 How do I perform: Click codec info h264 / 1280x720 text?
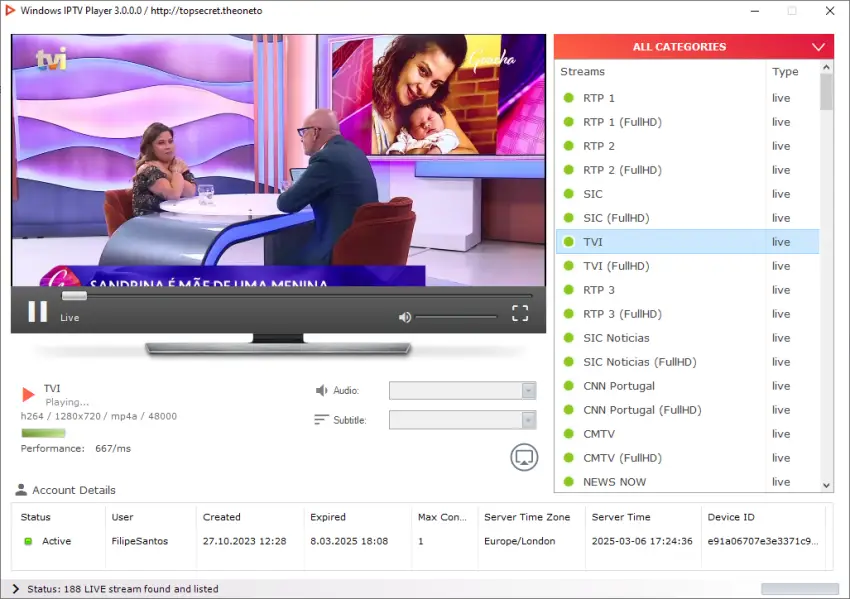(x=99, y=416)
